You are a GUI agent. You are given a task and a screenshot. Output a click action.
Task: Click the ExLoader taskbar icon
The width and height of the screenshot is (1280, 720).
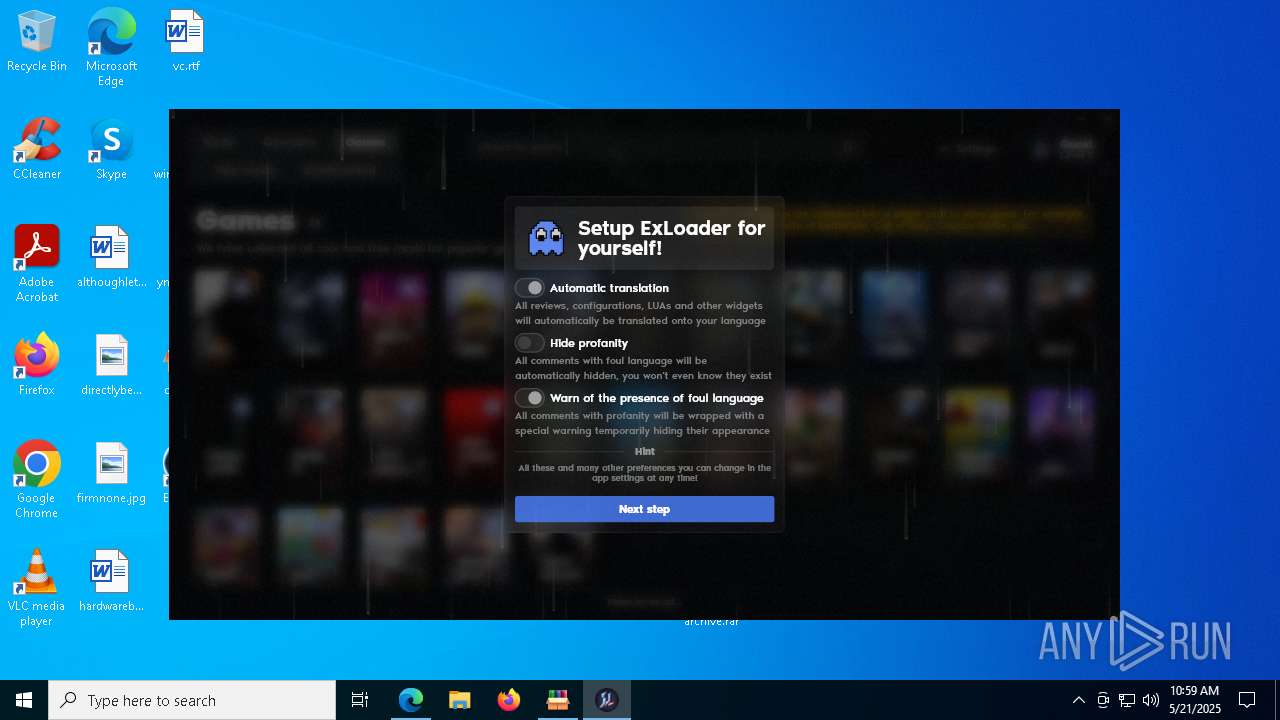[x=607, y=700]
